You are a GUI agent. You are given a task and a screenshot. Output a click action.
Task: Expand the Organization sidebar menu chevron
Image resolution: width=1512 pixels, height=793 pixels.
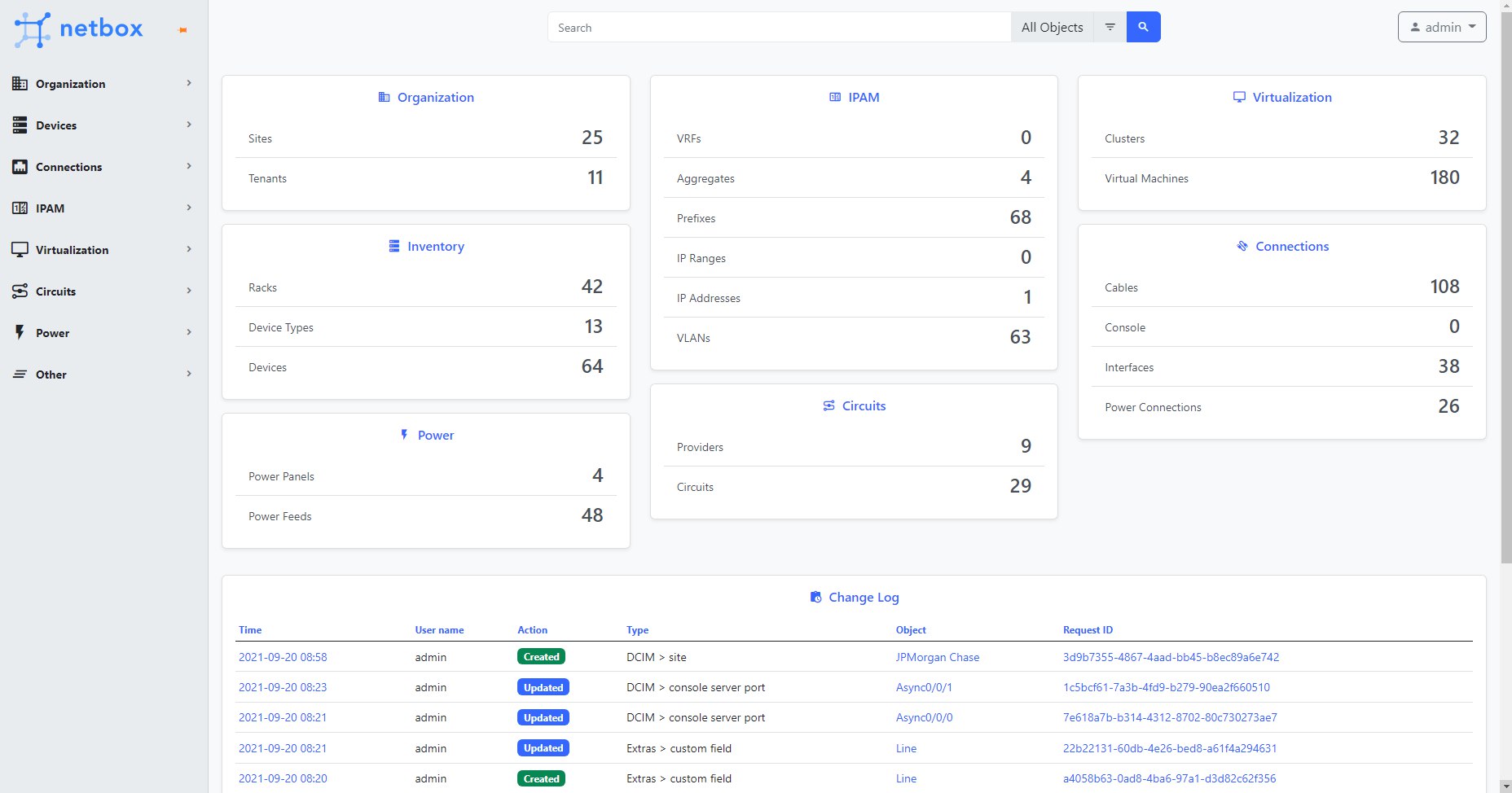click(189, 83)
